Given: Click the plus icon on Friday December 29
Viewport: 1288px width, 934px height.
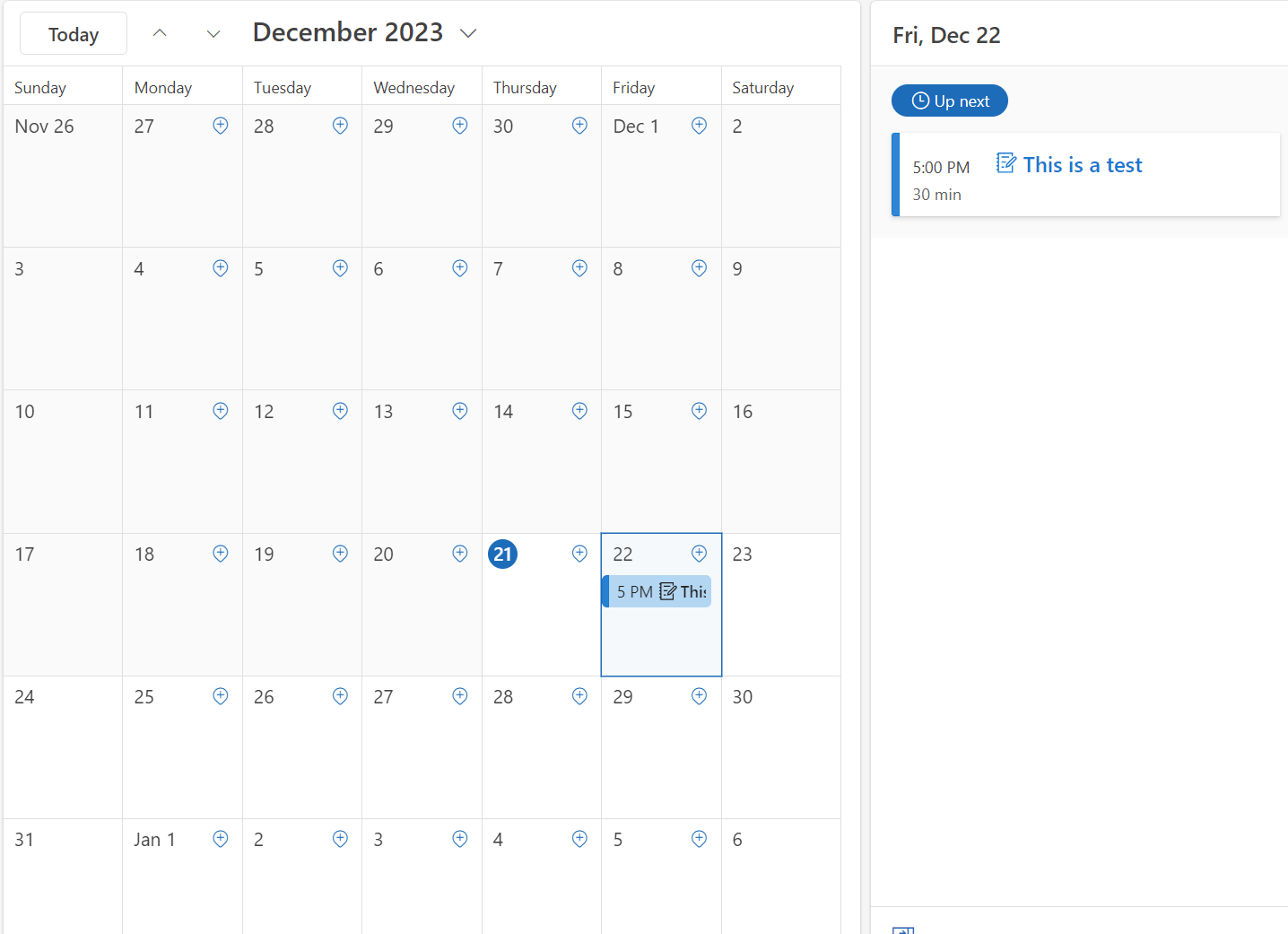Looking at the screenshot, I should point(700,696).
